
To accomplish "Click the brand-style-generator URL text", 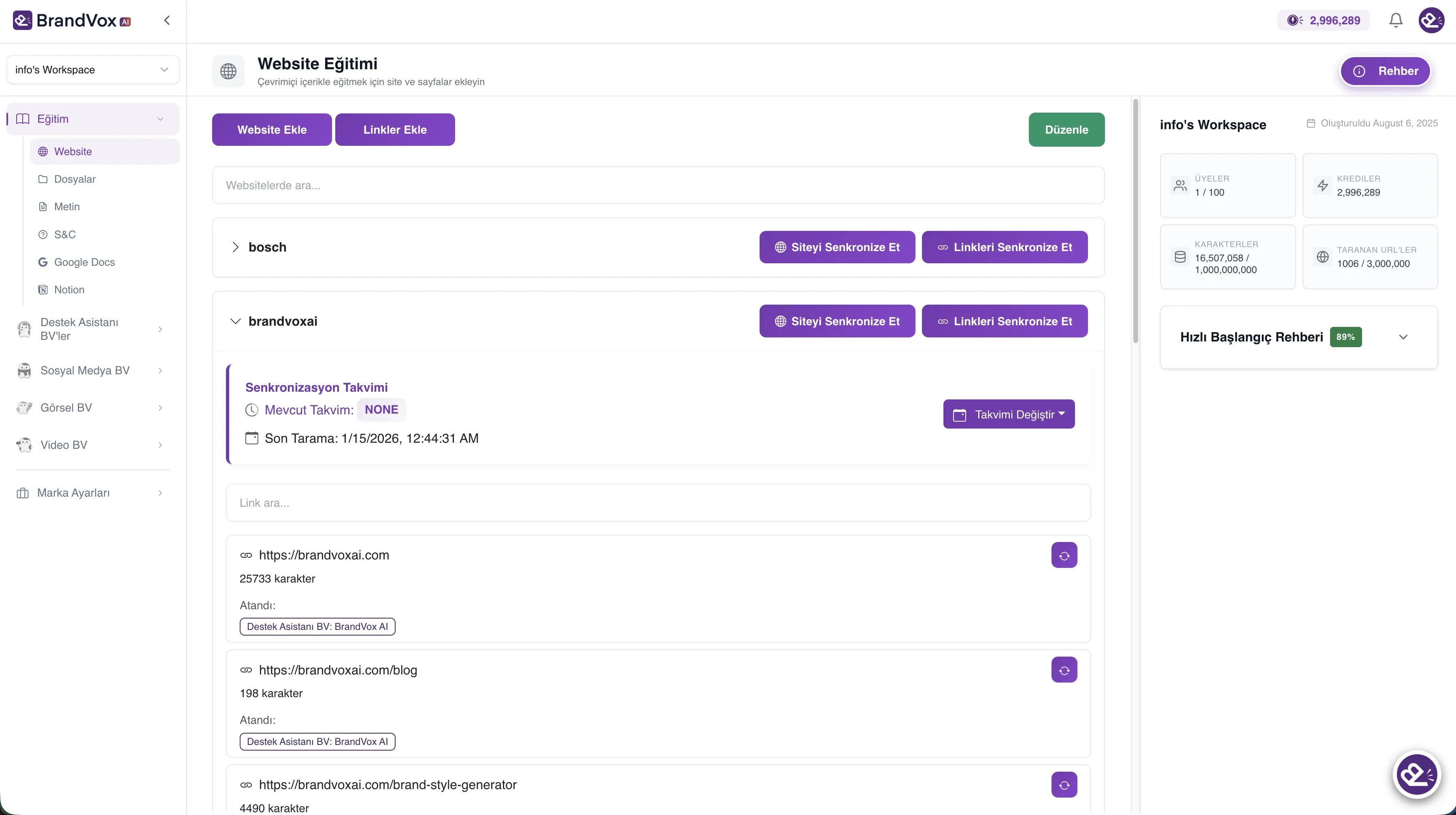I will click(x=388, y=785).
